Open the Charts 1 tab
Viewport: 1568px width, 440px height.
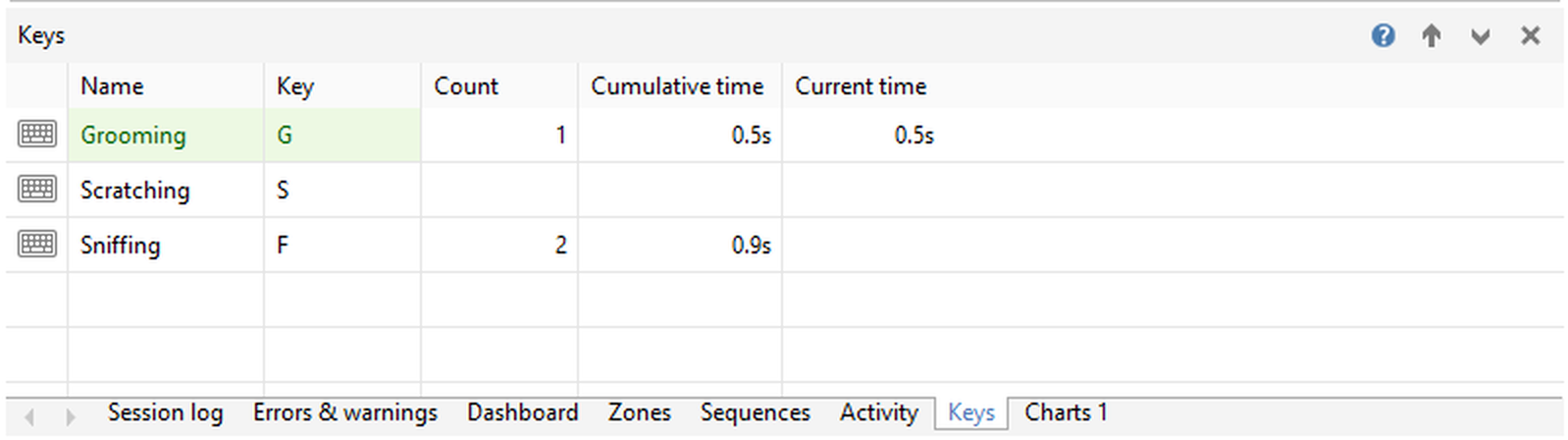pos(1066,413)
